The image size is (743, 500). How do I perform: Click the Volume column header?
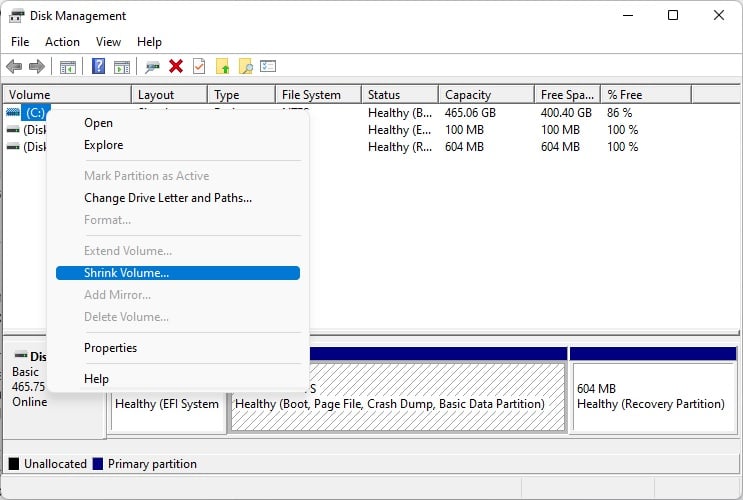[x=67, y=95]
